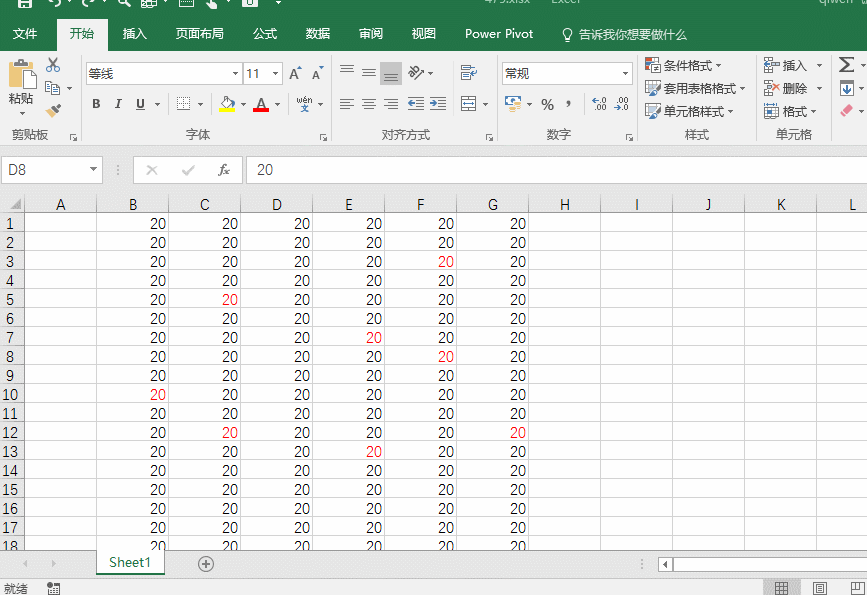
Task: Click the Format Painter brush icon
Action: [x=53, y=111]
